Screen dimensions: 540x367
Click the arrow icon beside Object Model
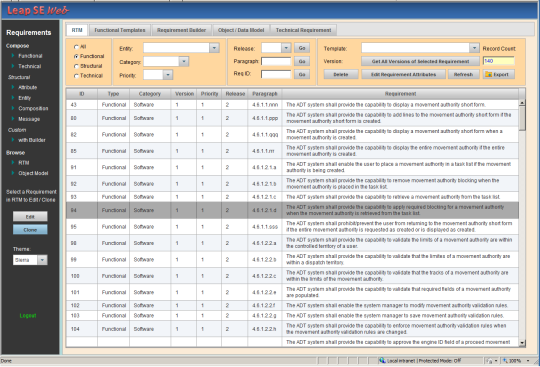pyautogui.click(x=13, y=173)
